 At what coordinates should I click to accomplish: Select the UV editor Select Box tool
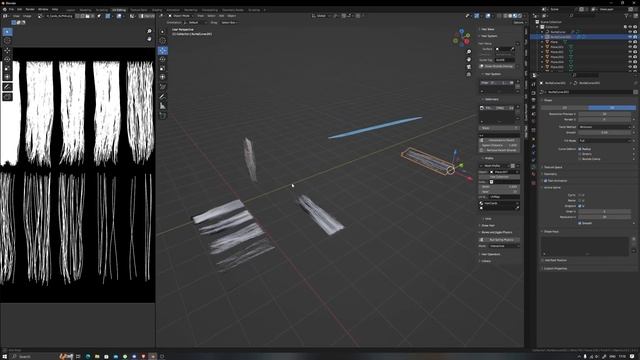tap(7, 32)
